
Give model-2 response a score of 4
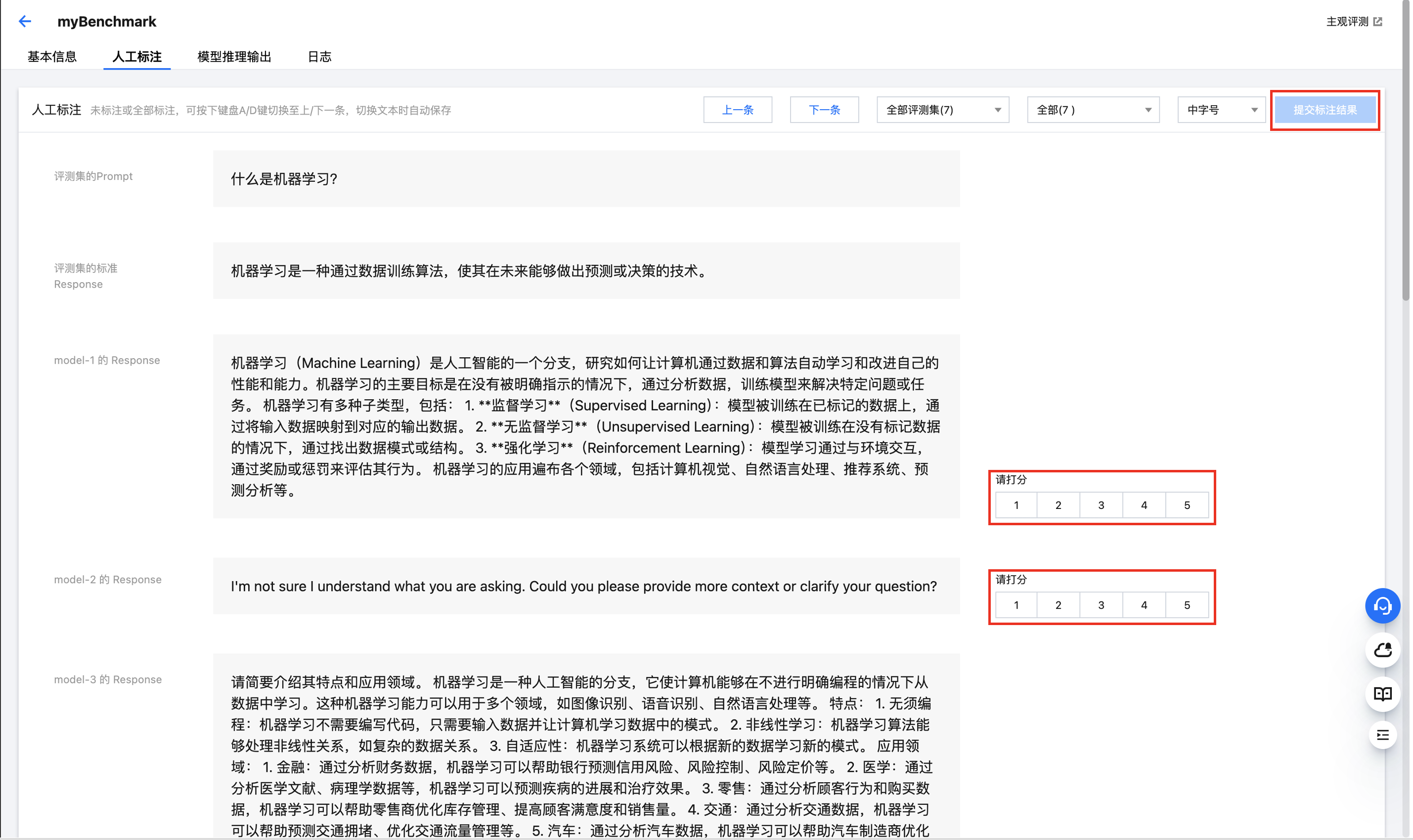1144,605
